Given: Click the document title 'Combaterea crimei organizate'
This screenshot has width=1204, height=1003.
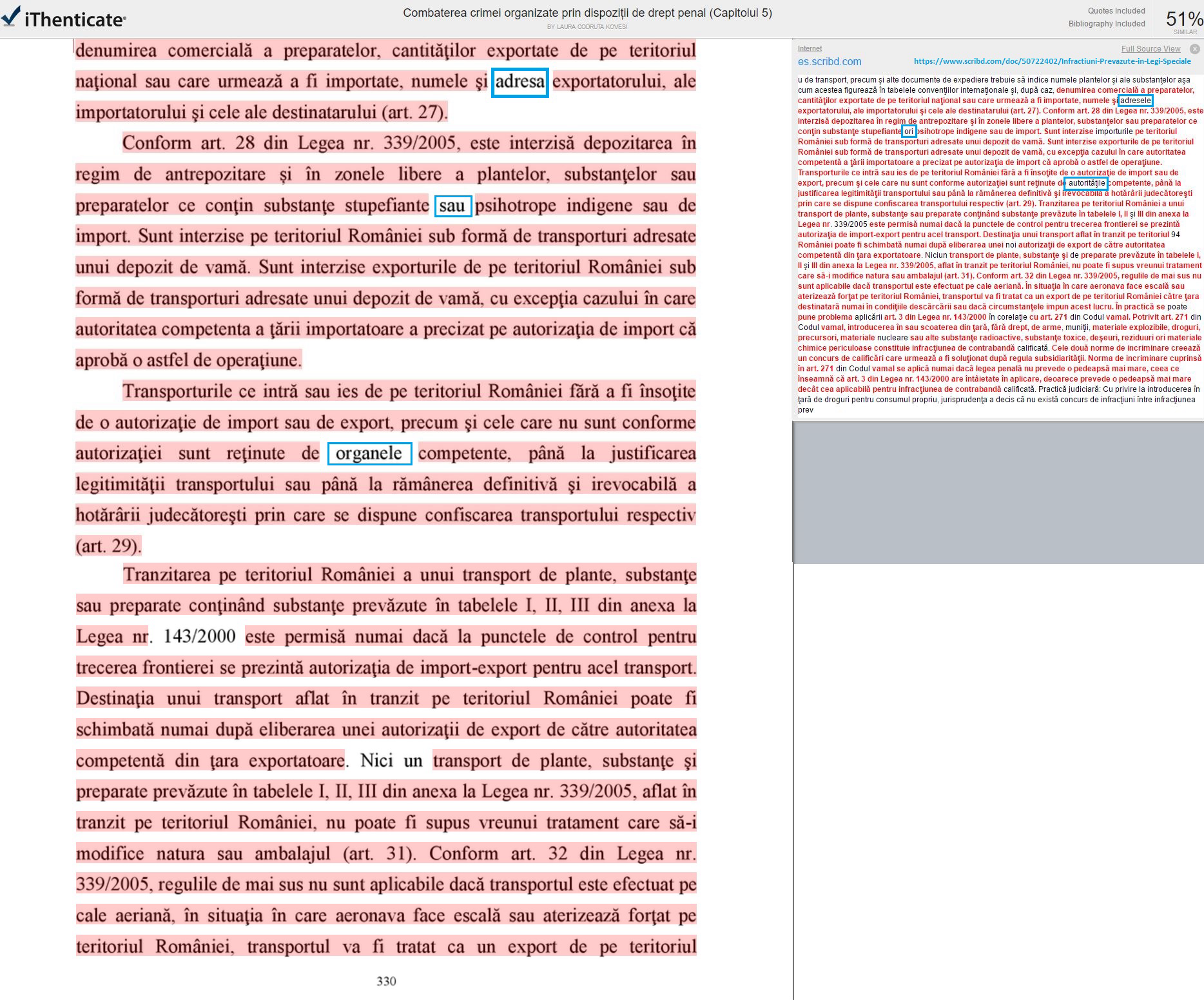Looking at the screenshot, I should pos(587,13).
